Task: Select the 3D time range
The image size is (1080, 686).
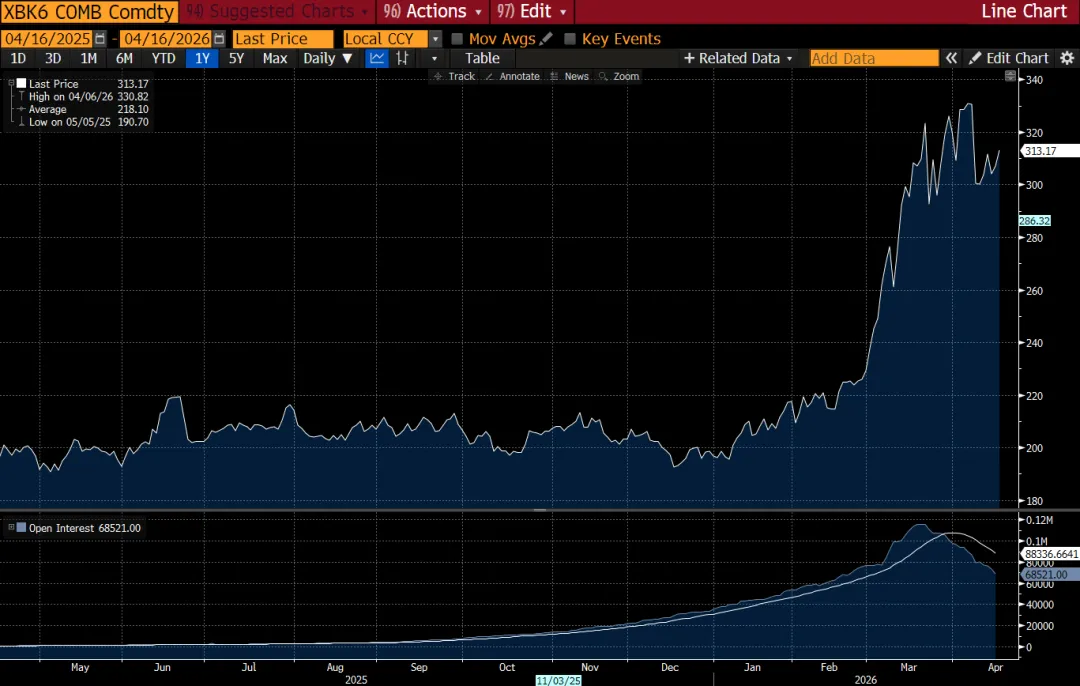Action: [53, 59]
